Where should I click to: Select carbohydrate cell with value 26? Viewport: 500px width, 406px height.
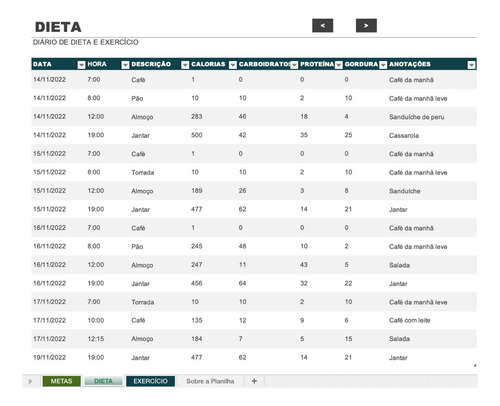242,191
